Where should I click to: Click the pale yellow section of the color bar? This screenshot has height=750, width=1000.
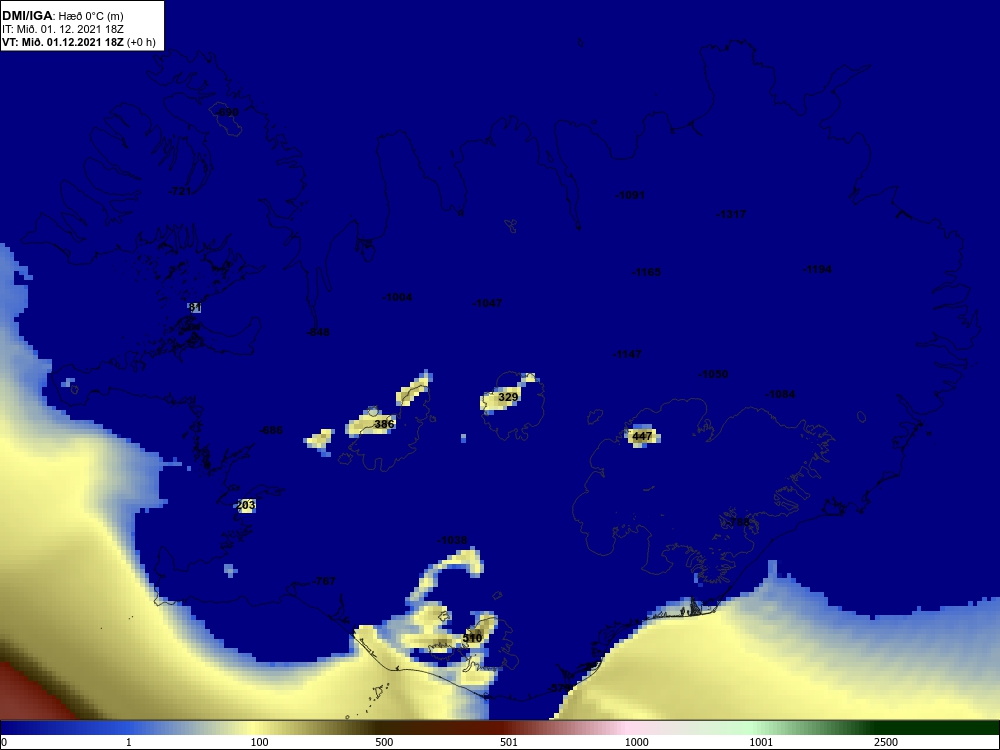click(255, 728)
